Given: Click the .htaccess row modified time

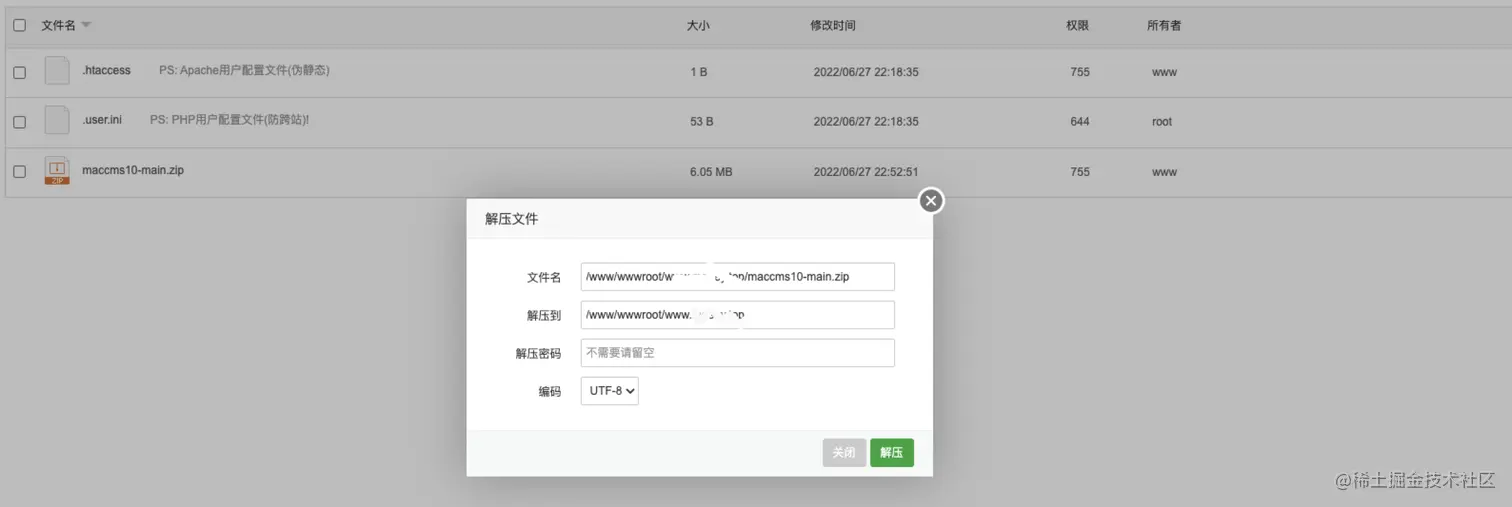Looking at the screenshot, I should point(866,72).
